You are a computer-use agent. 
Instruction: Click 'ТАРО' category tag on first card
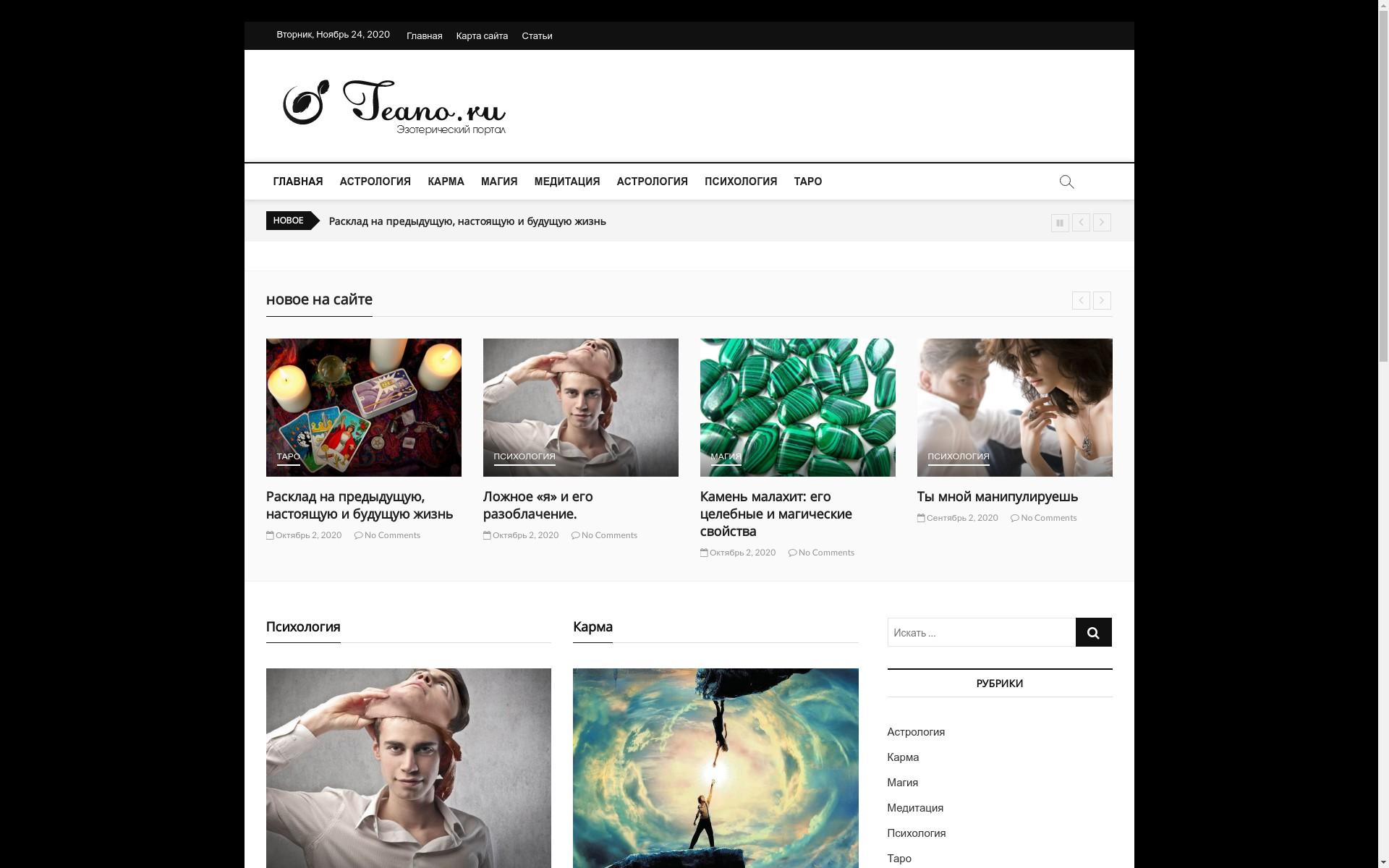pos(288,456)
